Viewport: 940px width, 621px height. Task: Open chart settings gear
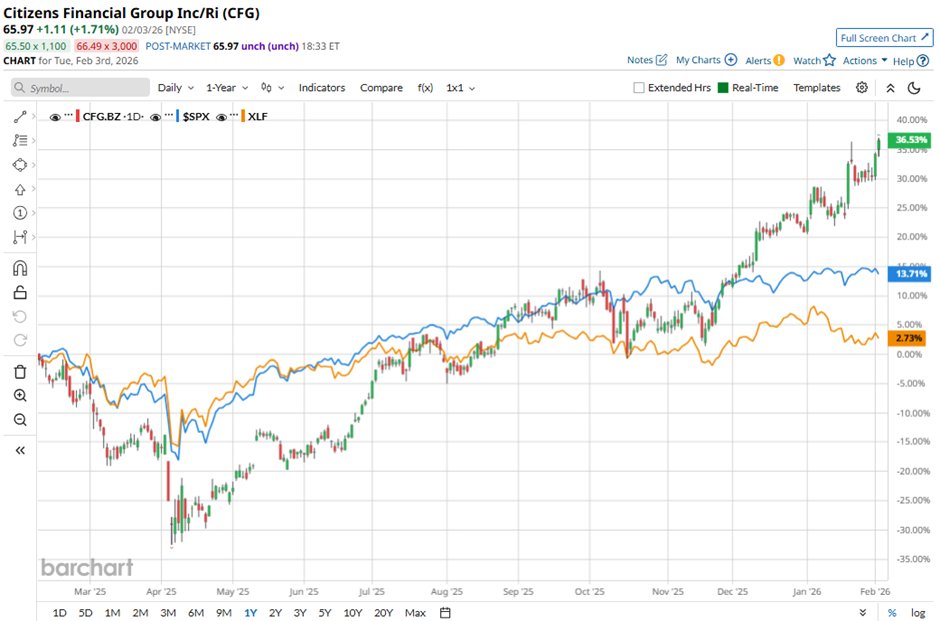(862, 88)
